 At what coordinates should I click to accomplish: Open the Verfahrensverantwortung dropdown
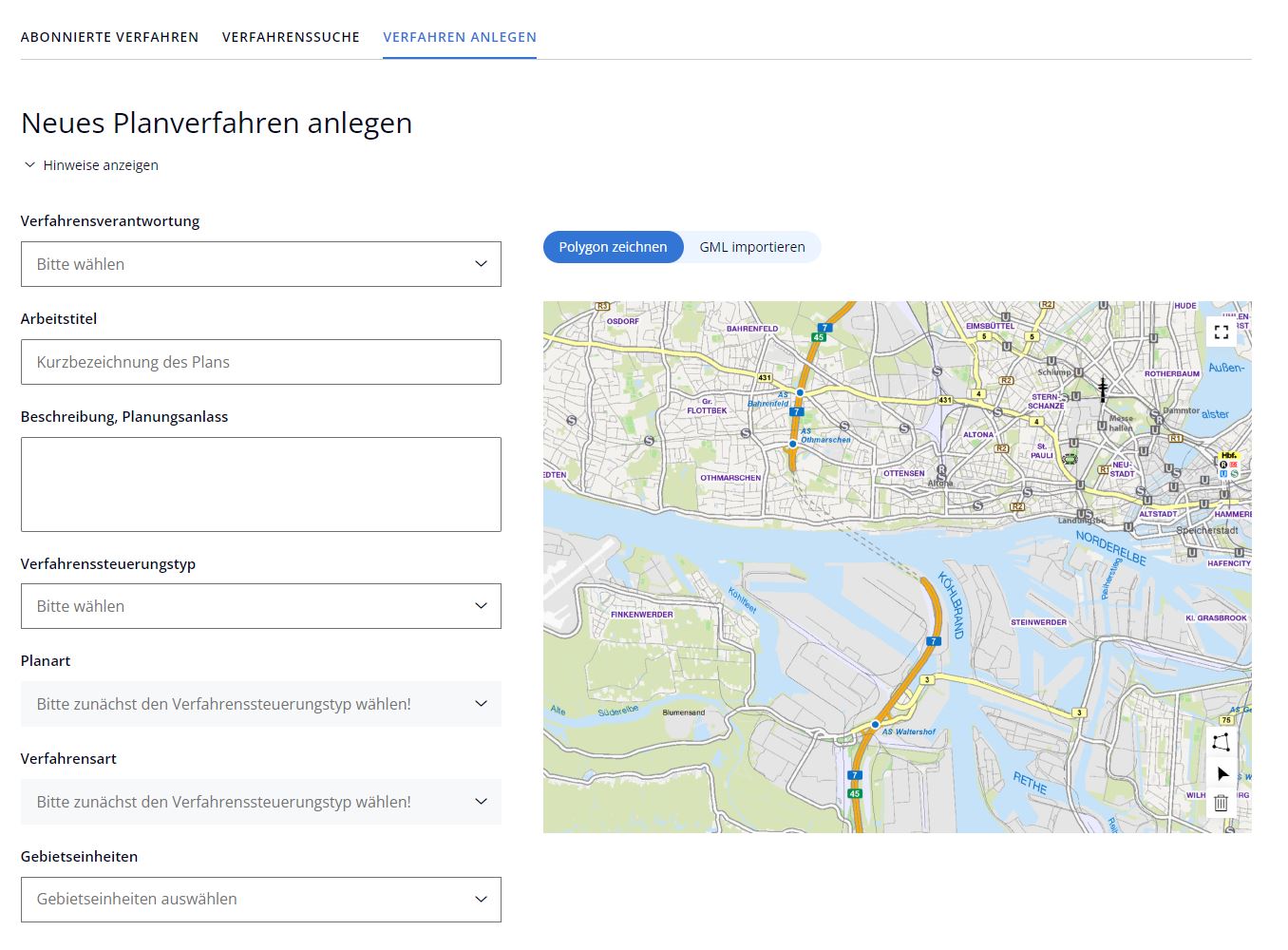260,263
